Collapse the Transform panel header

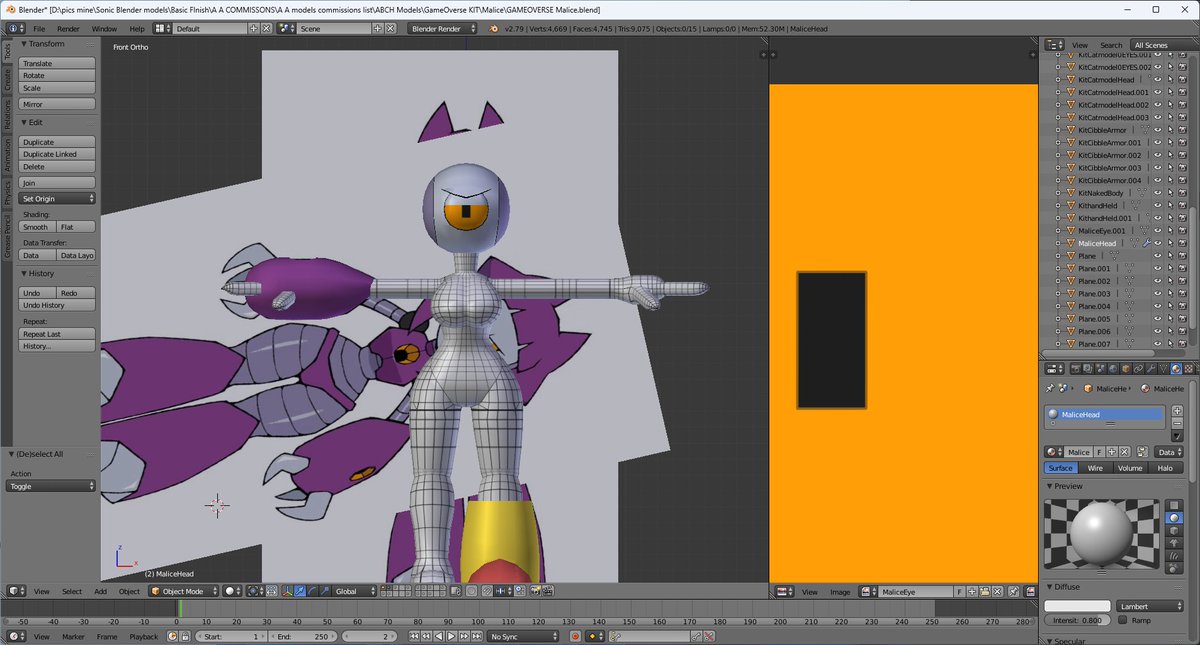(x=45, y=44)
